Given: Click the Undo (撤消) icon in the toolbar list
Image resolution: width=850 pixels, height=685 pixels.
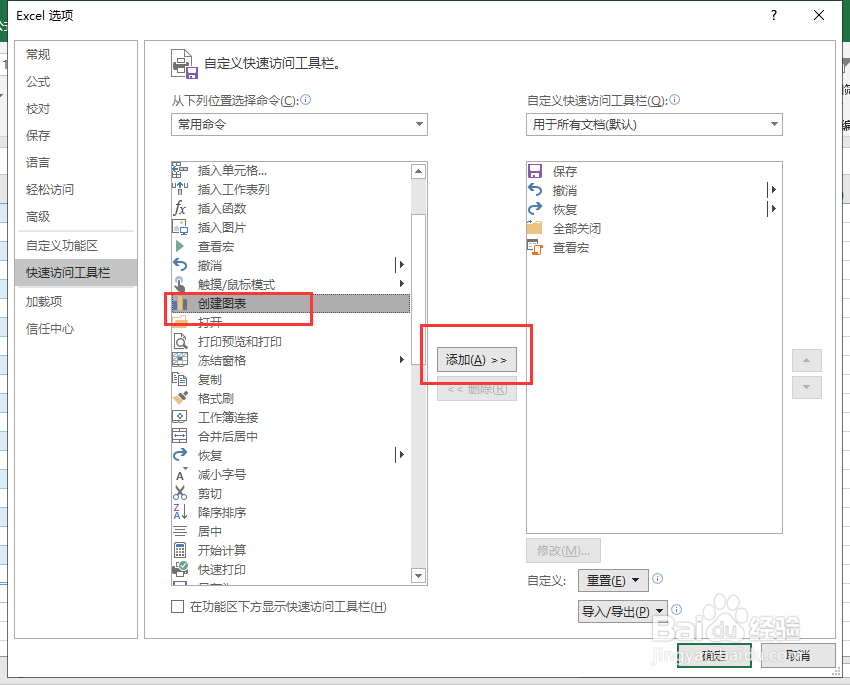Looking at the screenshot, I should point(535,190).
